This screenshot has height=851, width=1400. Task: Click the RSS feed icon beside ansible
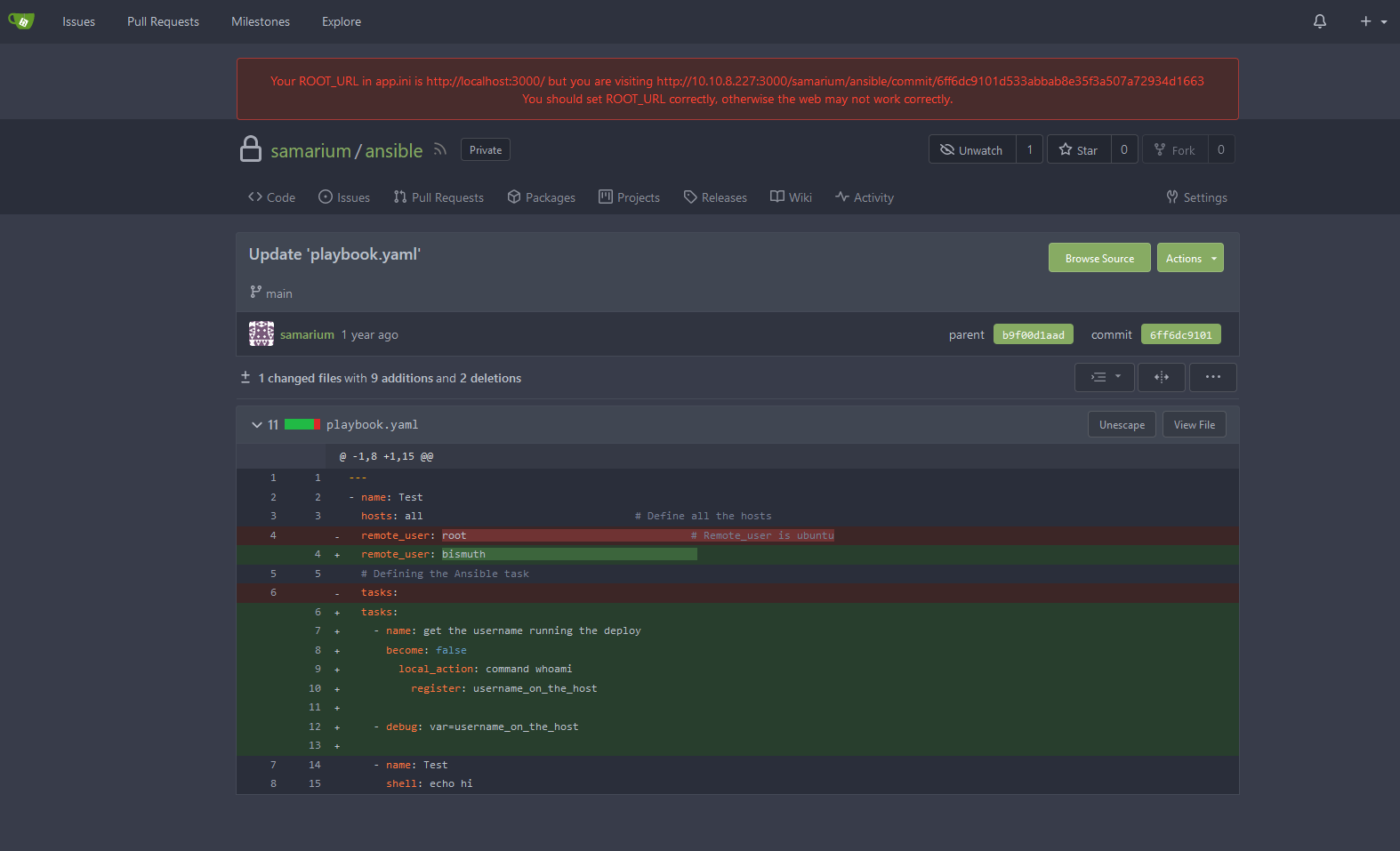click(x=440, y=149)
